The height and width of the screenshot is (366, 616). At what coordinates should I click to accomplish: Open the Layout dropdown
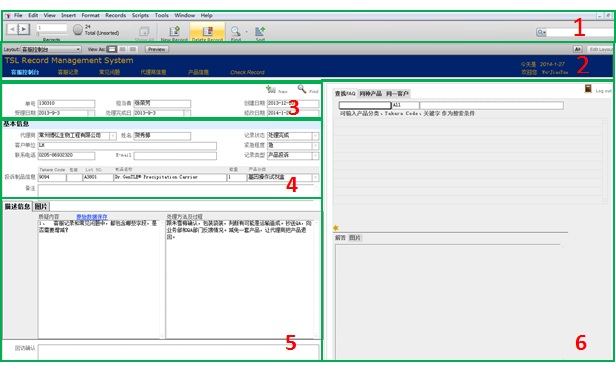[51, 49]
